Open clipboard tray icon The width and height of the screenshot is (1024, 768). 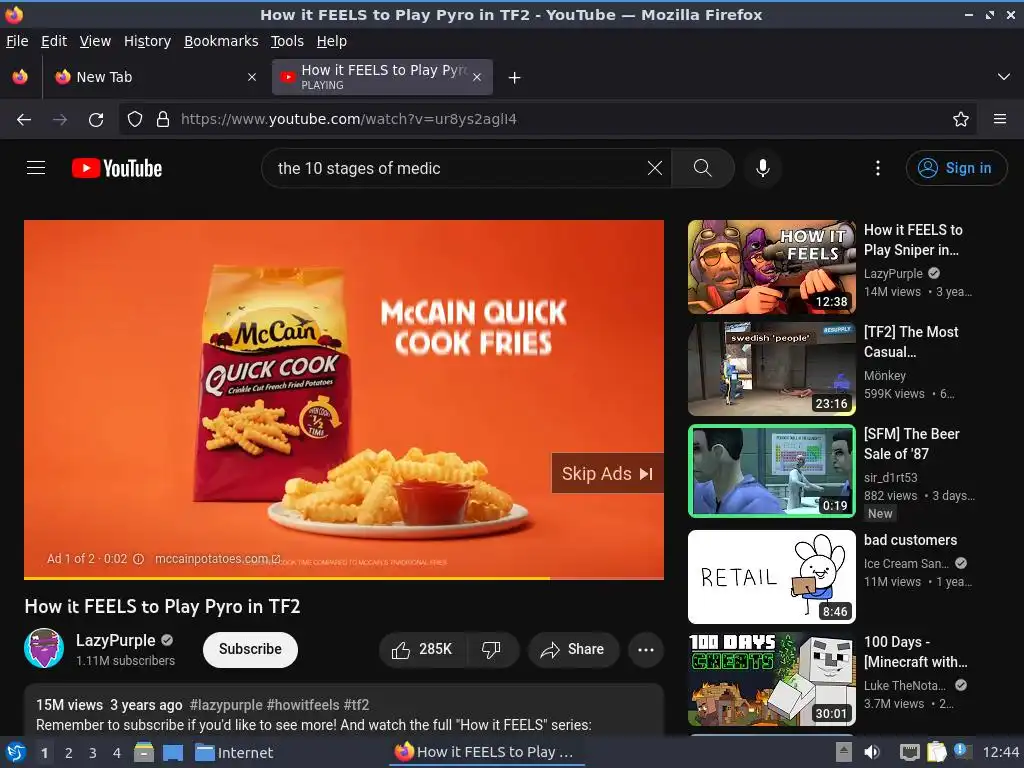coord(936,752)
